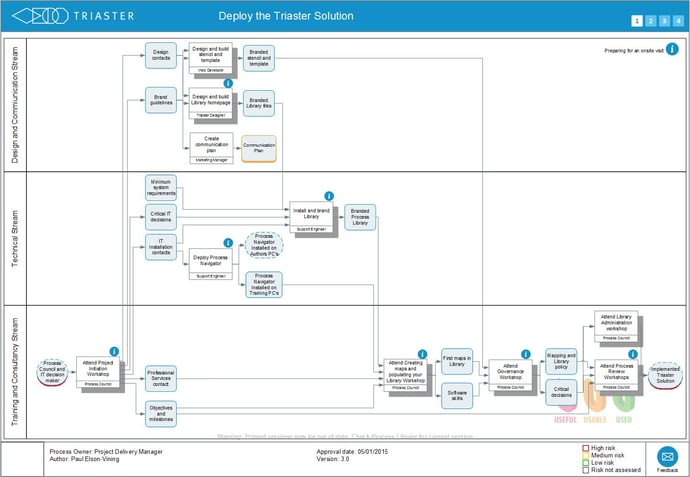
Task: Toggle the Medium risk legend box
Action: click(x=586, y=455)
